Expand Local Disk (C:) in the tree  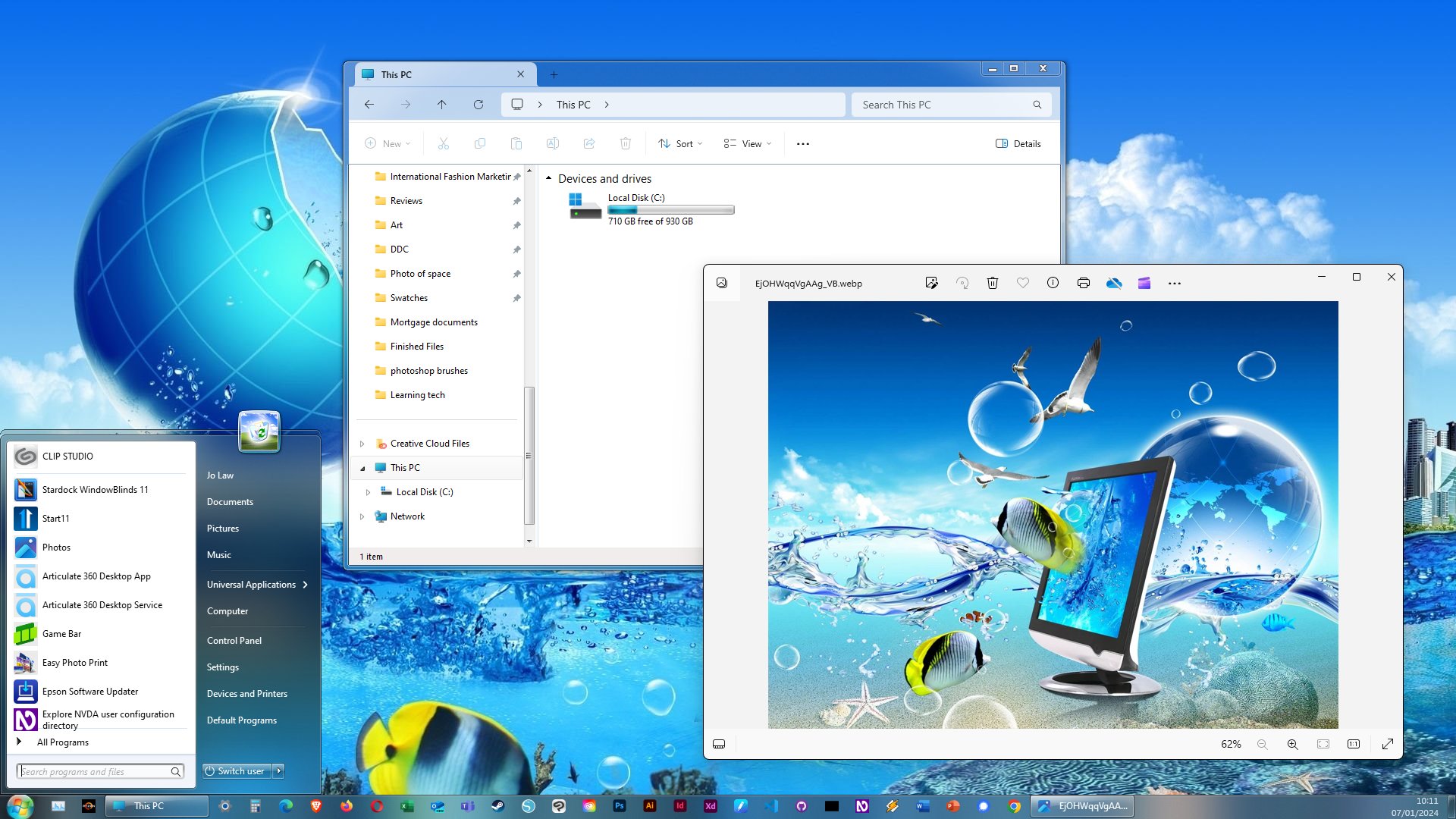pos(369,492)
